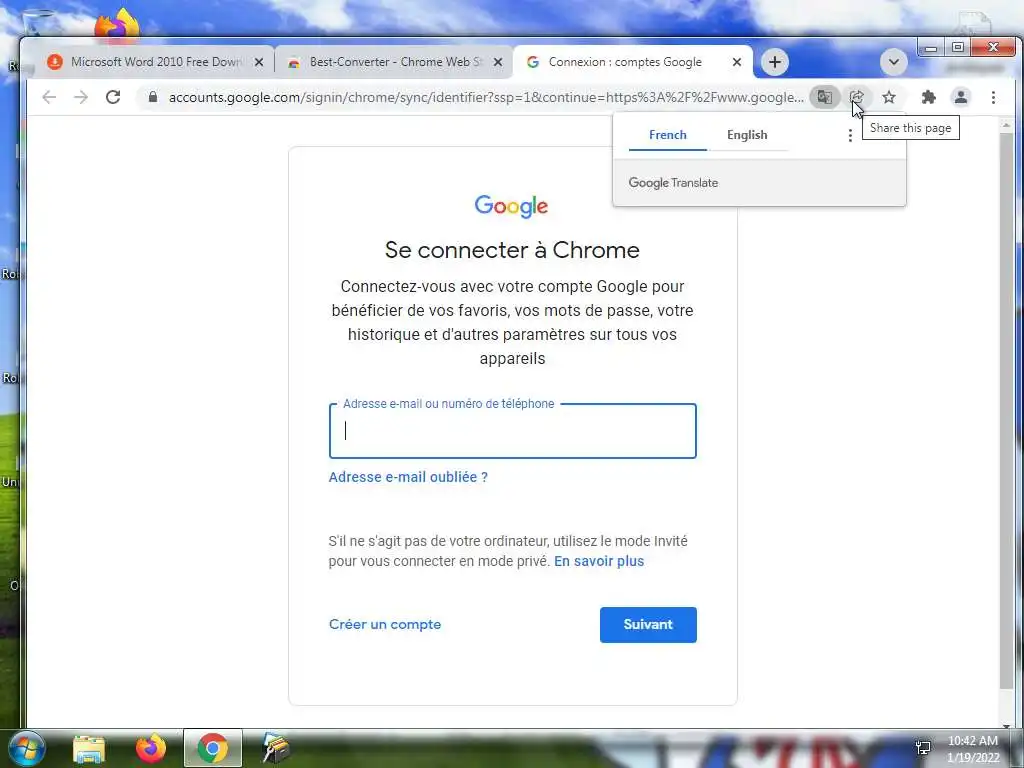1024x768 pixels.
Task: Click the En savoir plus link
Action: 599,562
